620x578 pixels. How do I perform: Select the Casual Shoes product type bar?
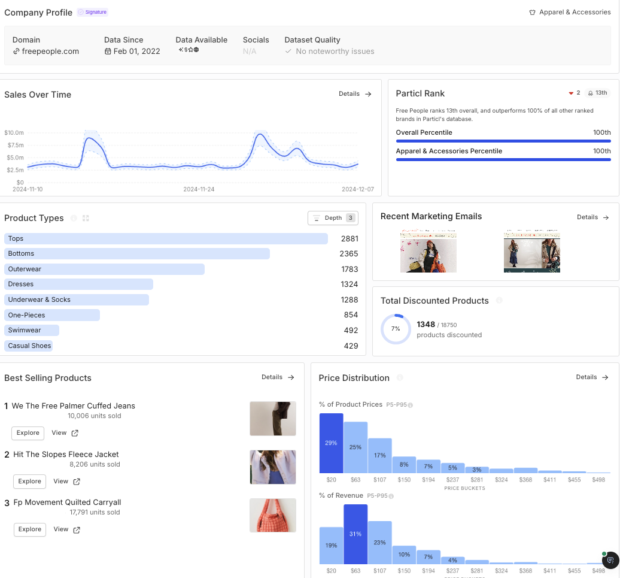28,346
